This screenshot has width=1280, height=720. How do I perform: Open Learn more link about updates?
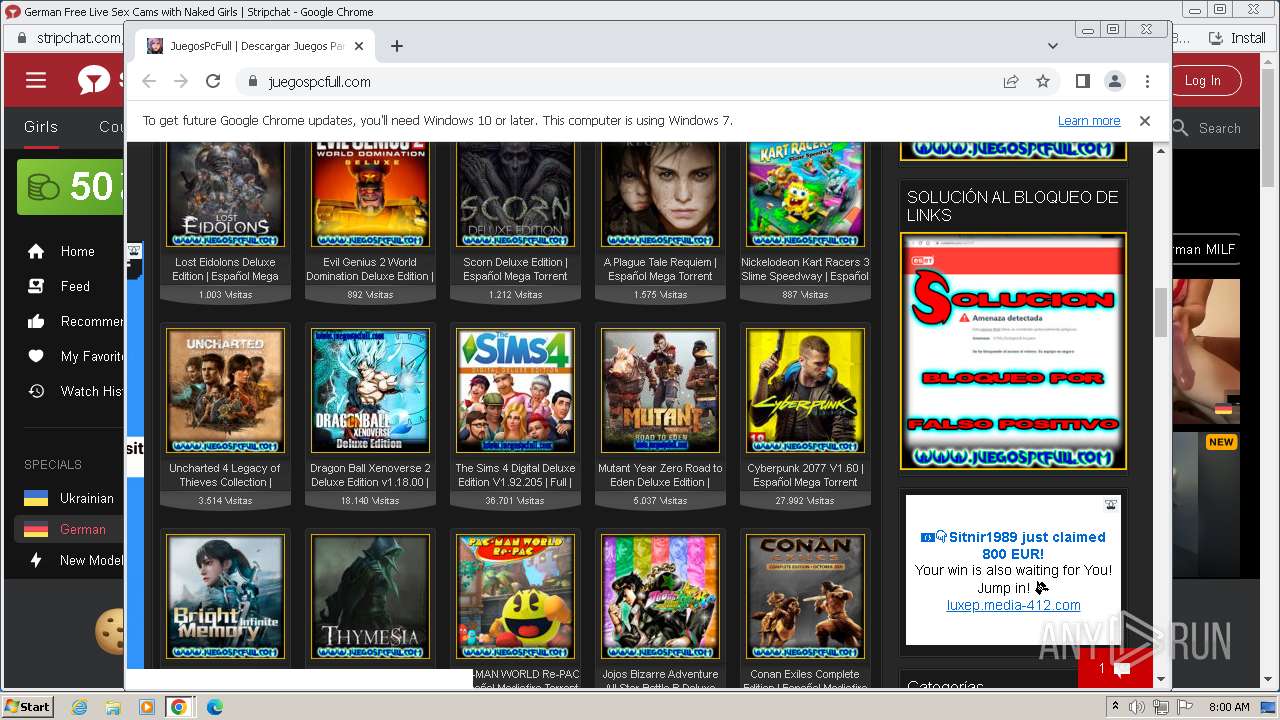1089,120
